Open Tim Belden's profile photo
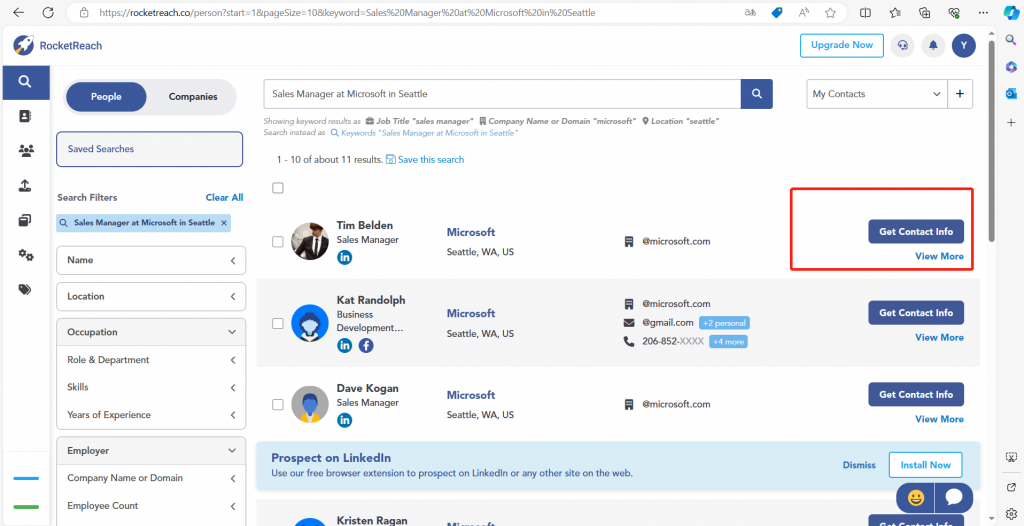The height and width of the screenshot is (526, 1024). pyautogui.click(x=310, y=241)
